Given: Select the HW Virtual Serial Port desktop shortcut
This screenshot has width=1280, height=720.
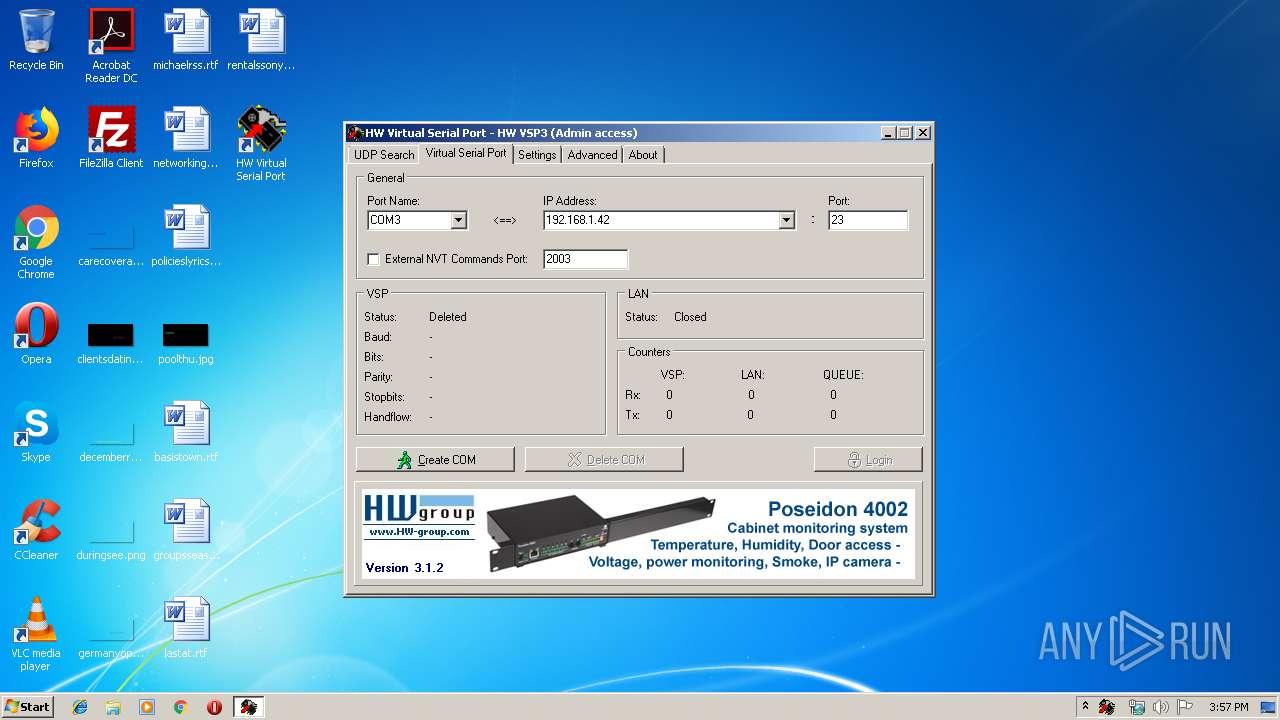Looking at the screenshot, I should click(x=261, y=144).
